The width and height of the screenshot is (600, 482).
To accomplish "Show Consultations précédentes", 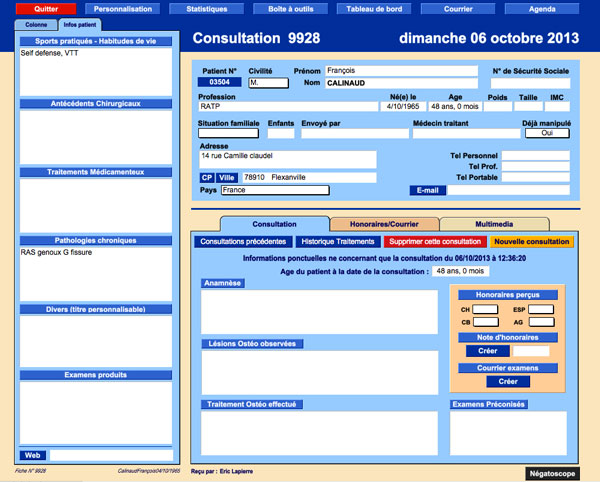I will 243,242.
